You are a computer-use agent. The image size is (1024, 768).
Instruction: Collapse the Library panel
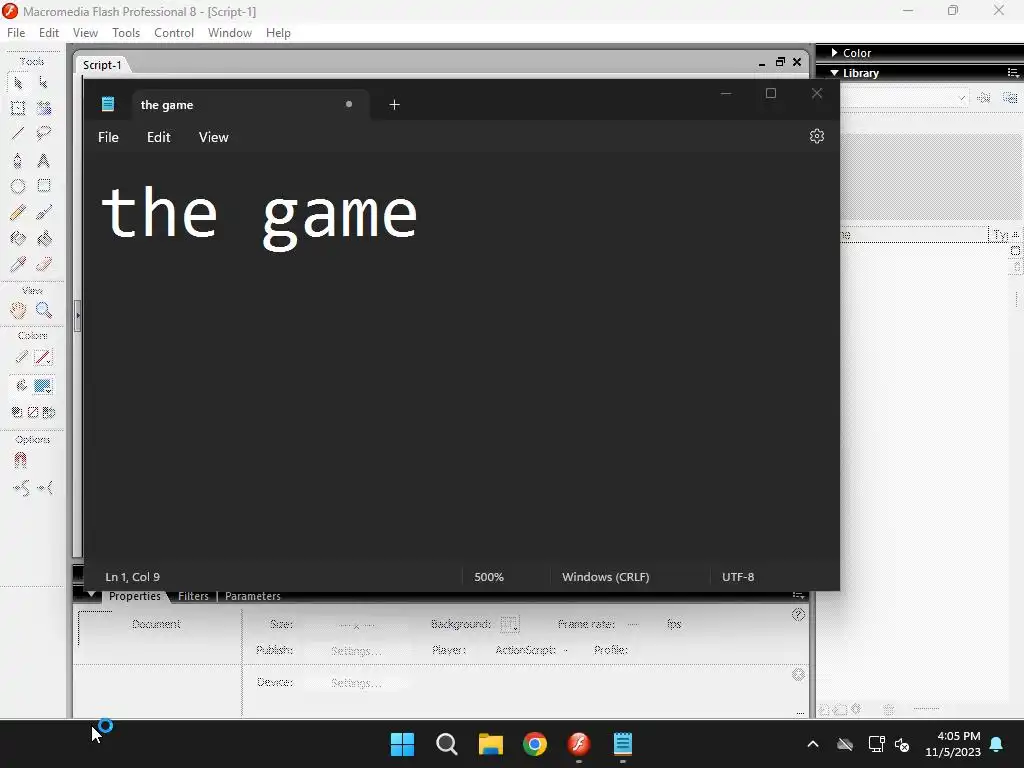click(834, 73)
